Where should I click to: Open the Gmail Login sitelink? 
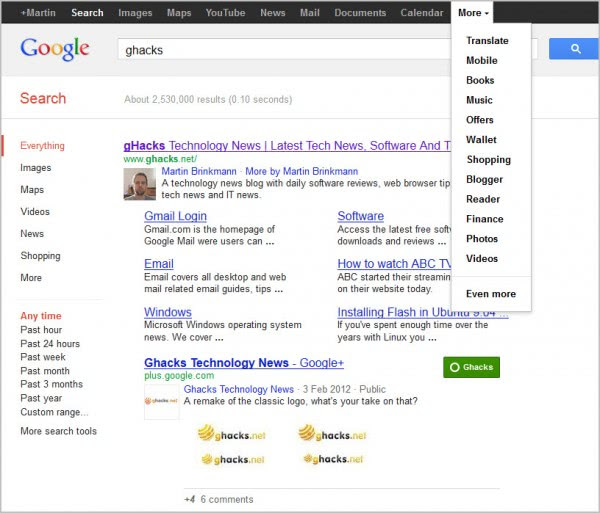[175, 216]
